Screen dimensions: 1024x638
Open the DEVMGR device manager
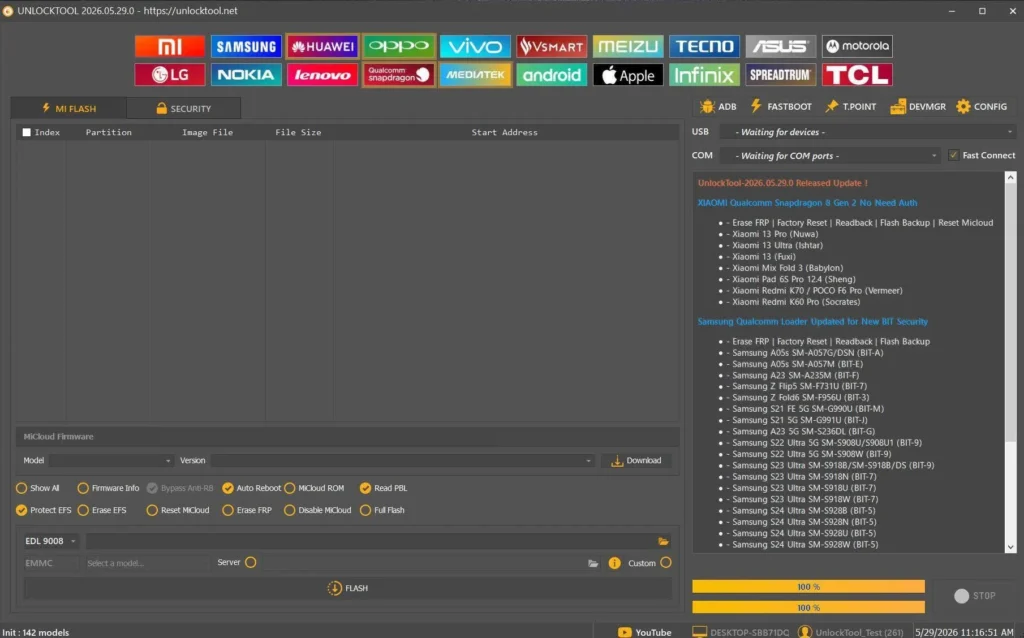[918, 106]
